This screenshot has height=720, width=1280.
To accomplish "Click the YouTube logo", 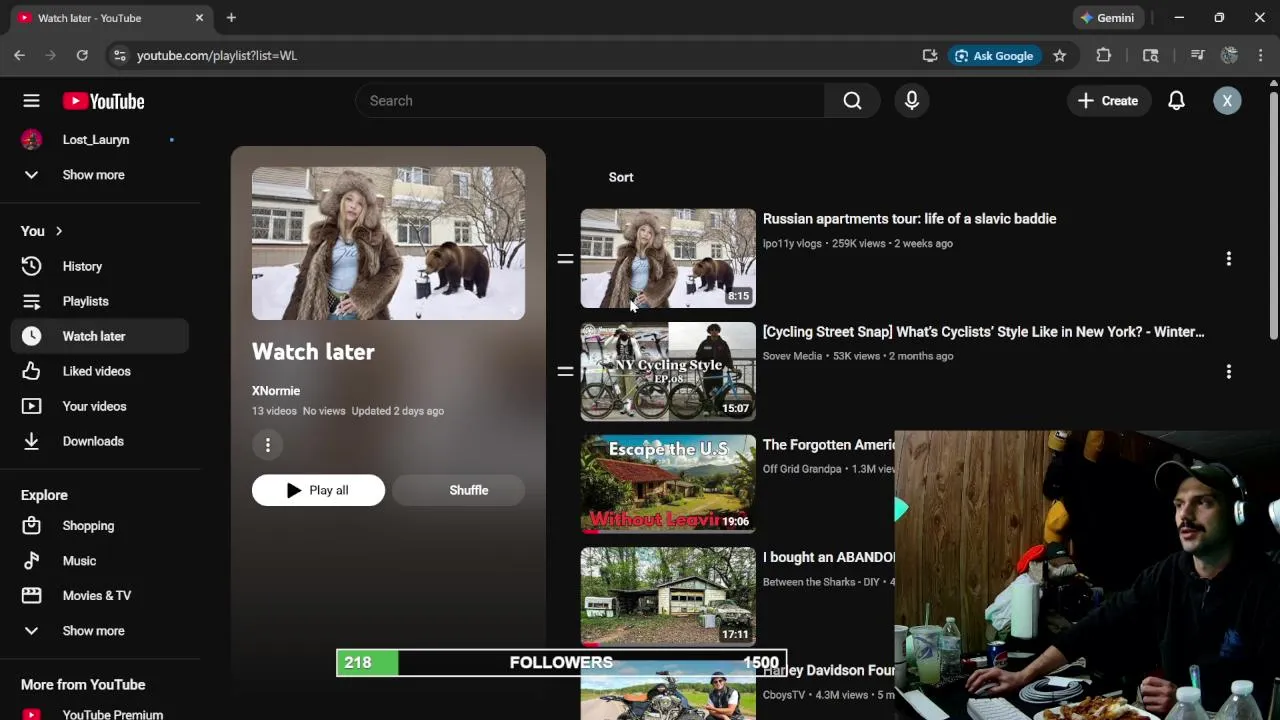I will coord(103,101).
